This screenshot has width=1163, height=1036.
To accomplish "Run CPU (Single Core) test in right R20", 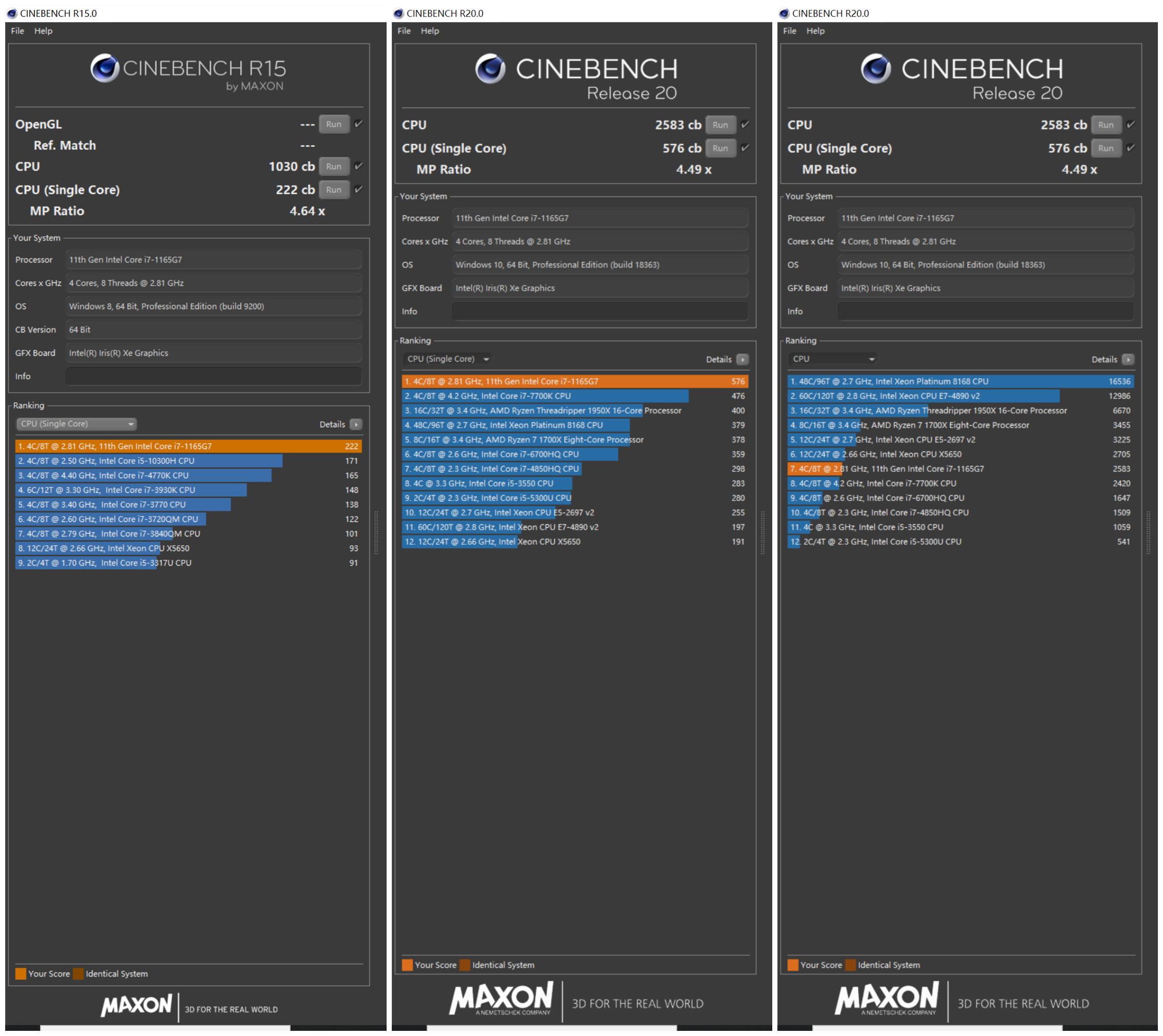I will pos(1106,148).
